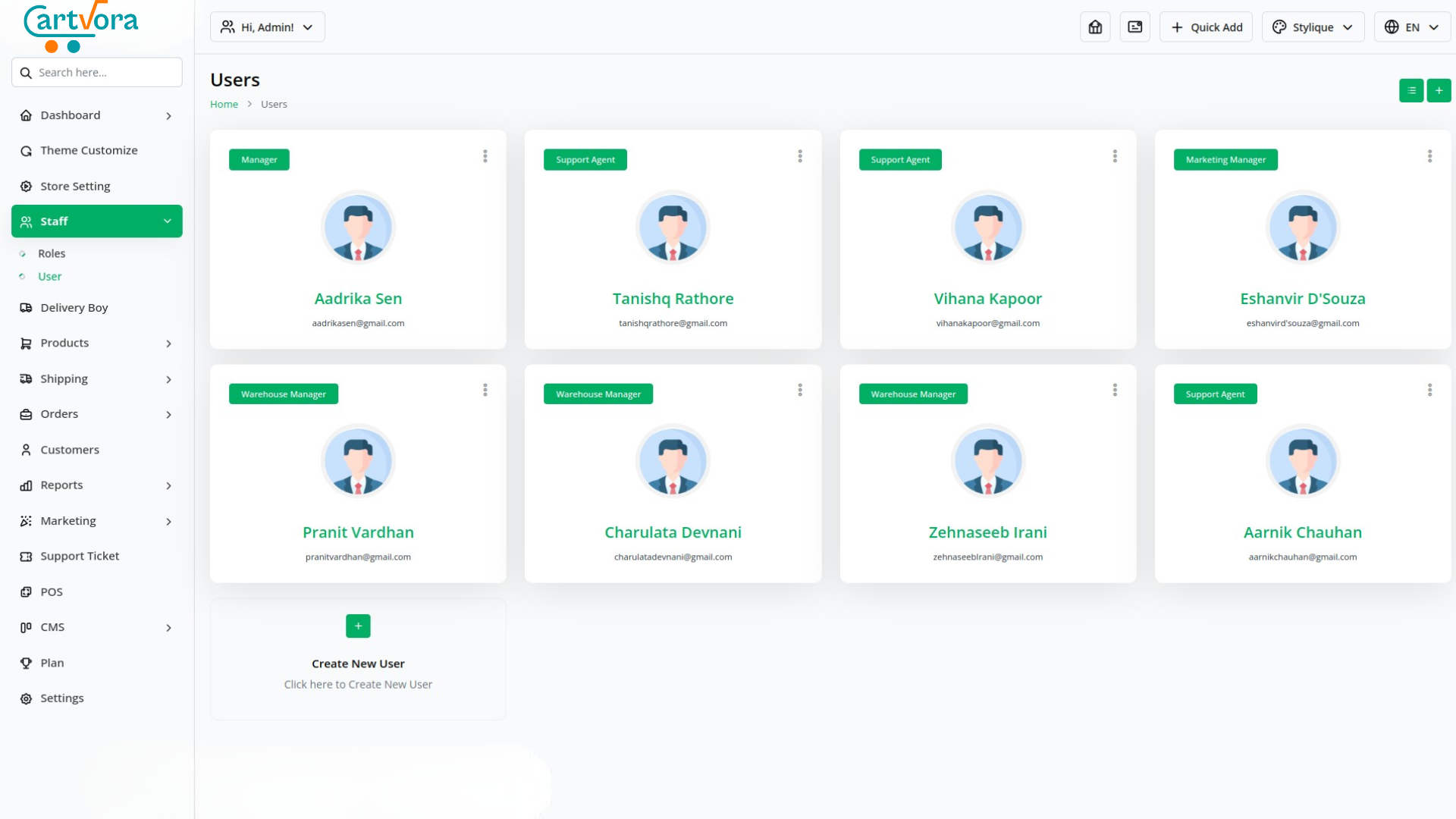Click the Search here input field
Screen dimensions: 1456x819
point(106,73)
